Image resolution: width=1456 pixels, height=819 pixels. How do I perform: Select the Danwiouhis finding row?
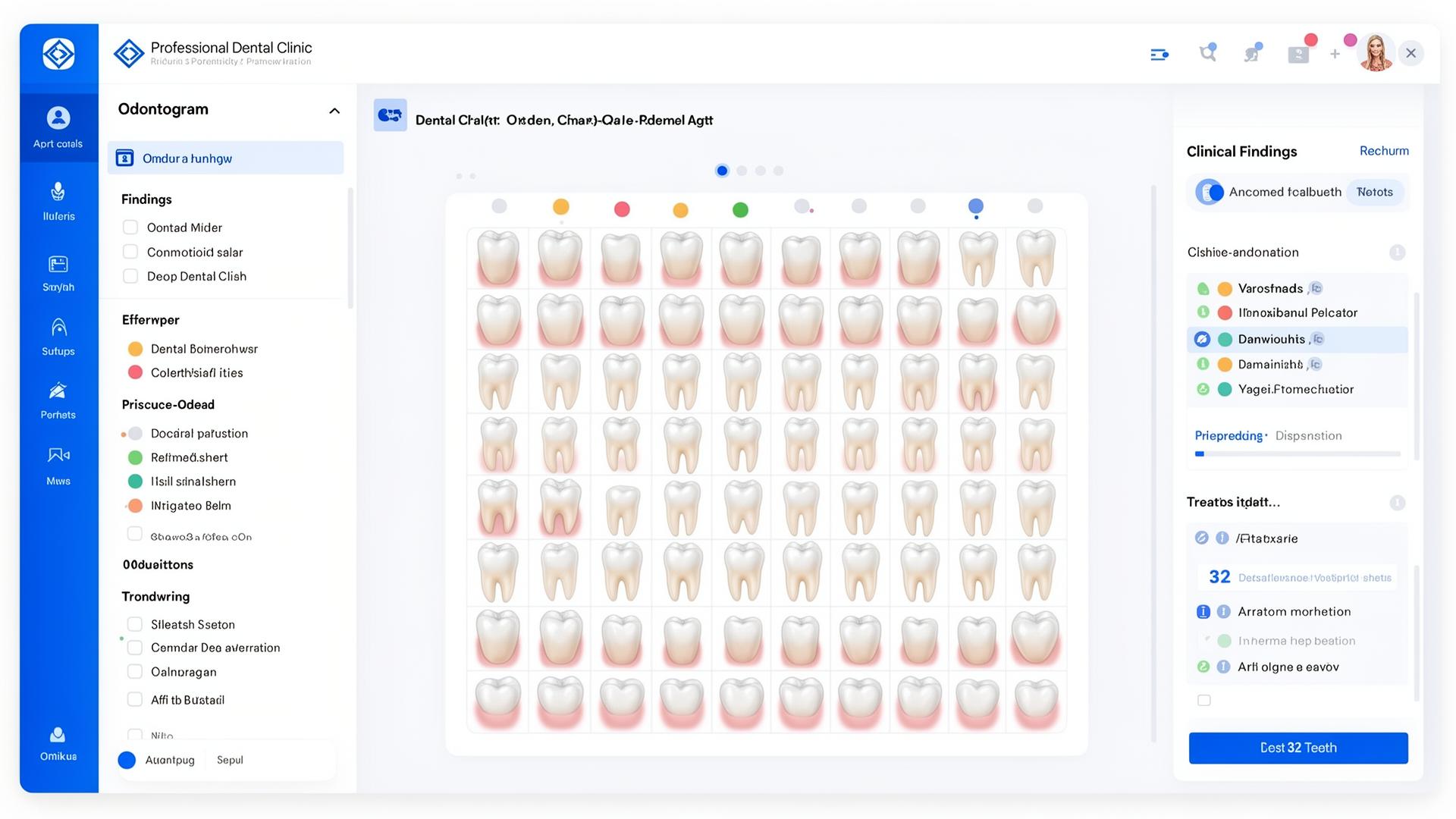tap(1297, 339)
